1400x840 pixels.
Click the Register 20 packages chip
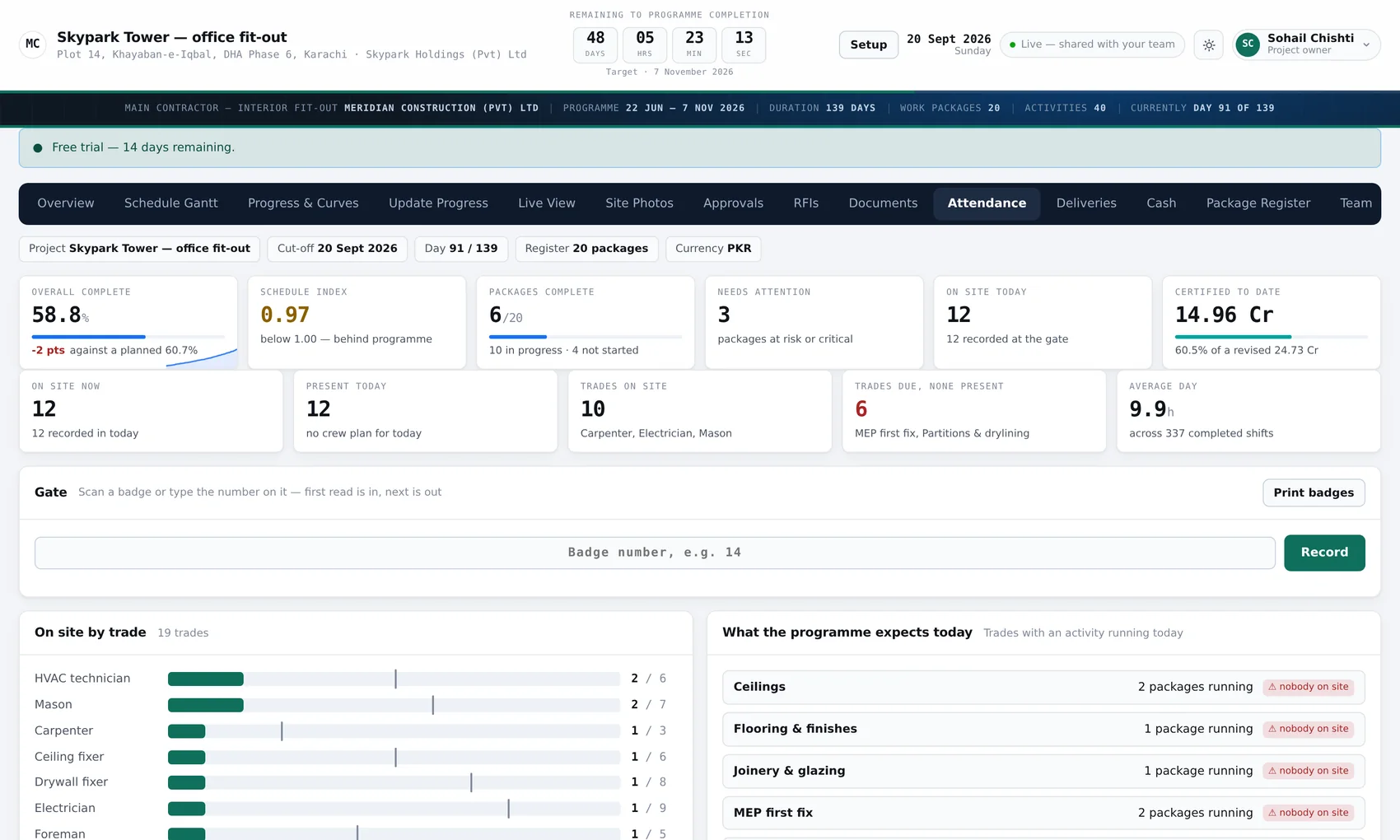tap(586, 249)
